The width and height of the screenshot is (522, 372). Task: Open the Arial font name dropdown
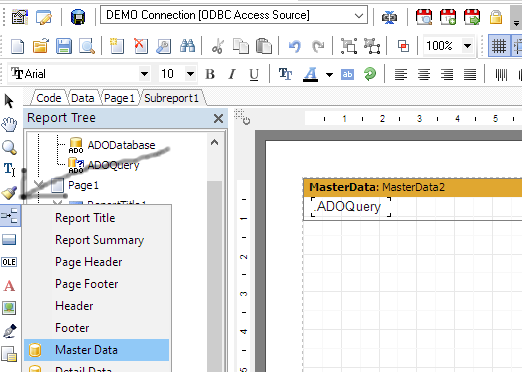tap(144, 74)
